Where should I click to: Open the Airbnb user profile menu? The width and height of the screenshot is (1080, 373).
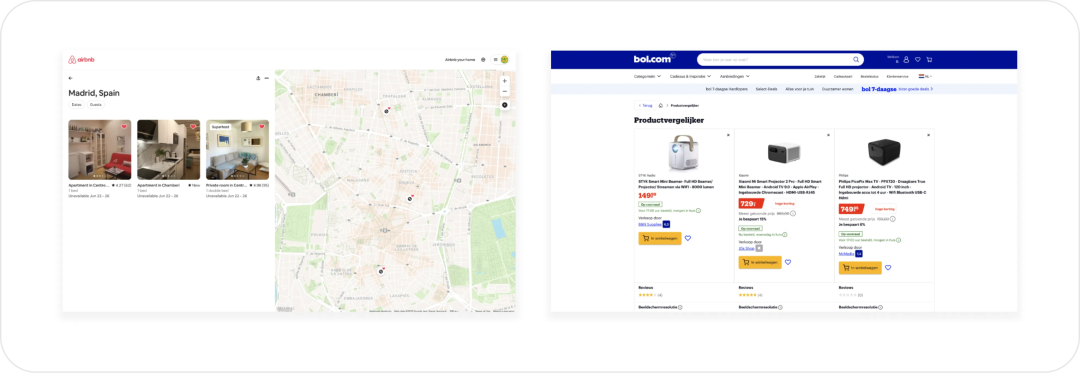(501, 60)
